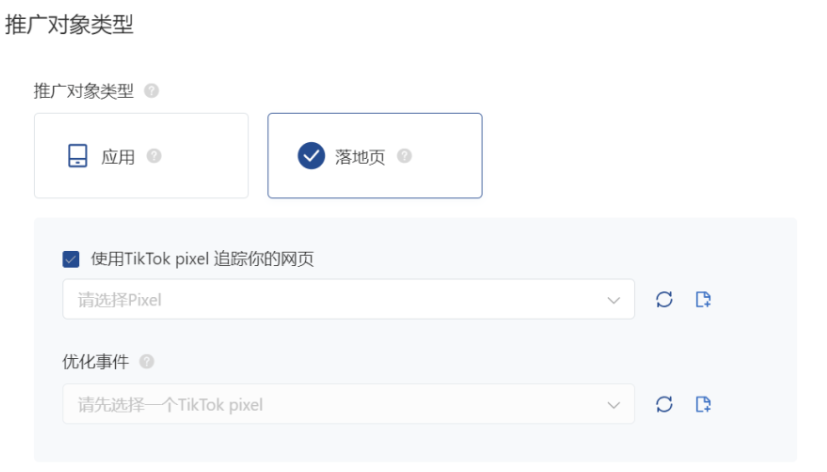The width and height of the screenshot is (827, 472).
Task: Click chevron arrow of 优化事件 dropdown
Action: pyautogui.click(x=613, y=405)
